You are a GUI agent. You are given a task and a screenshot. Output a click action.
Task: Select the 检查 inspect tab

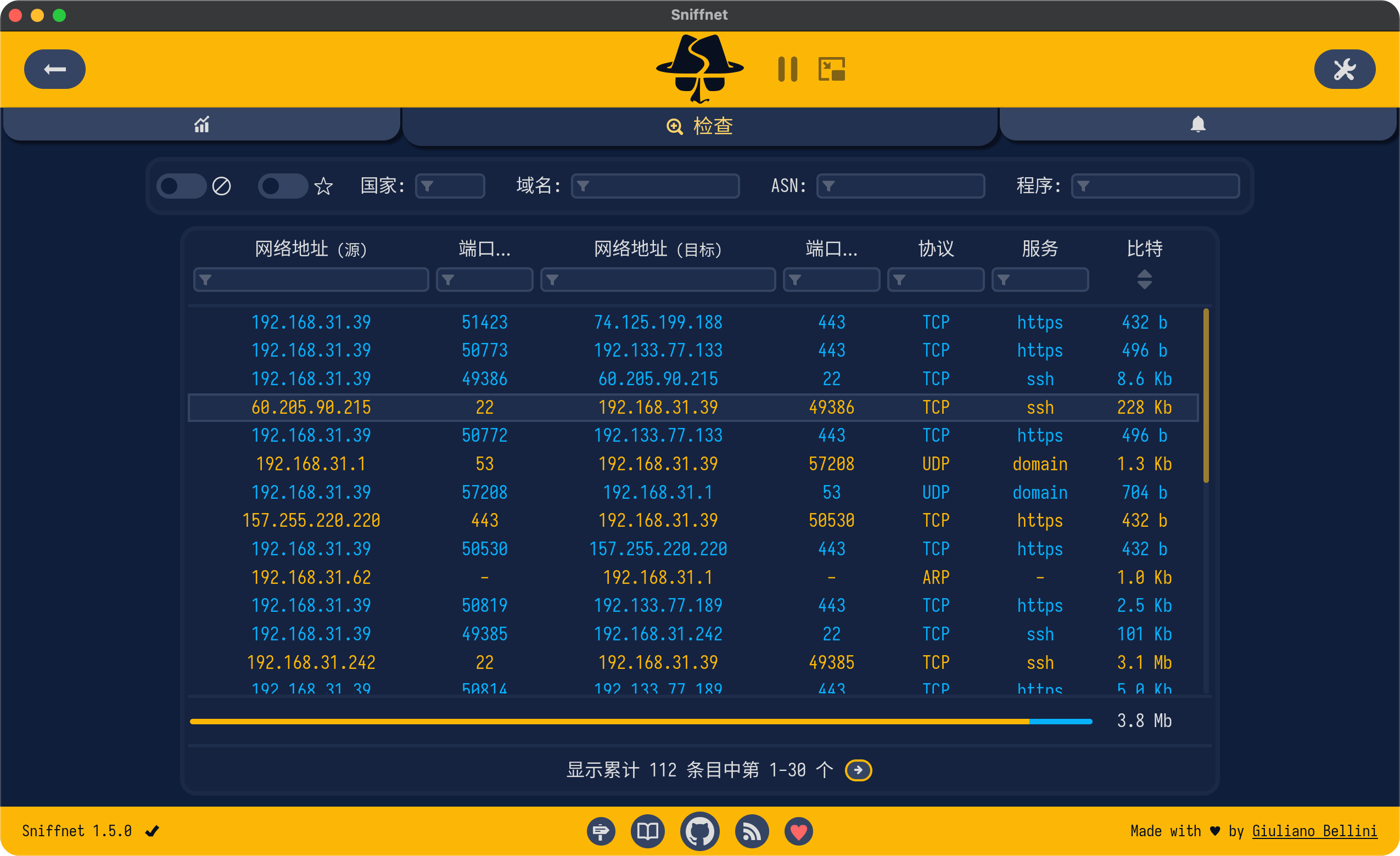[x=699, y=126]
